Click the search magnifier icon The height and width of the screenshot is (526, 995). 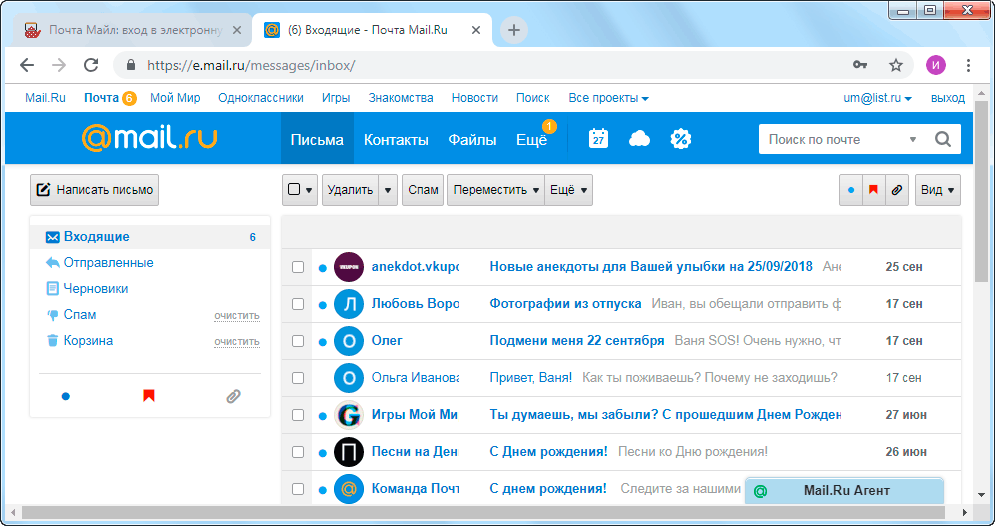click(x=942, y=139)
